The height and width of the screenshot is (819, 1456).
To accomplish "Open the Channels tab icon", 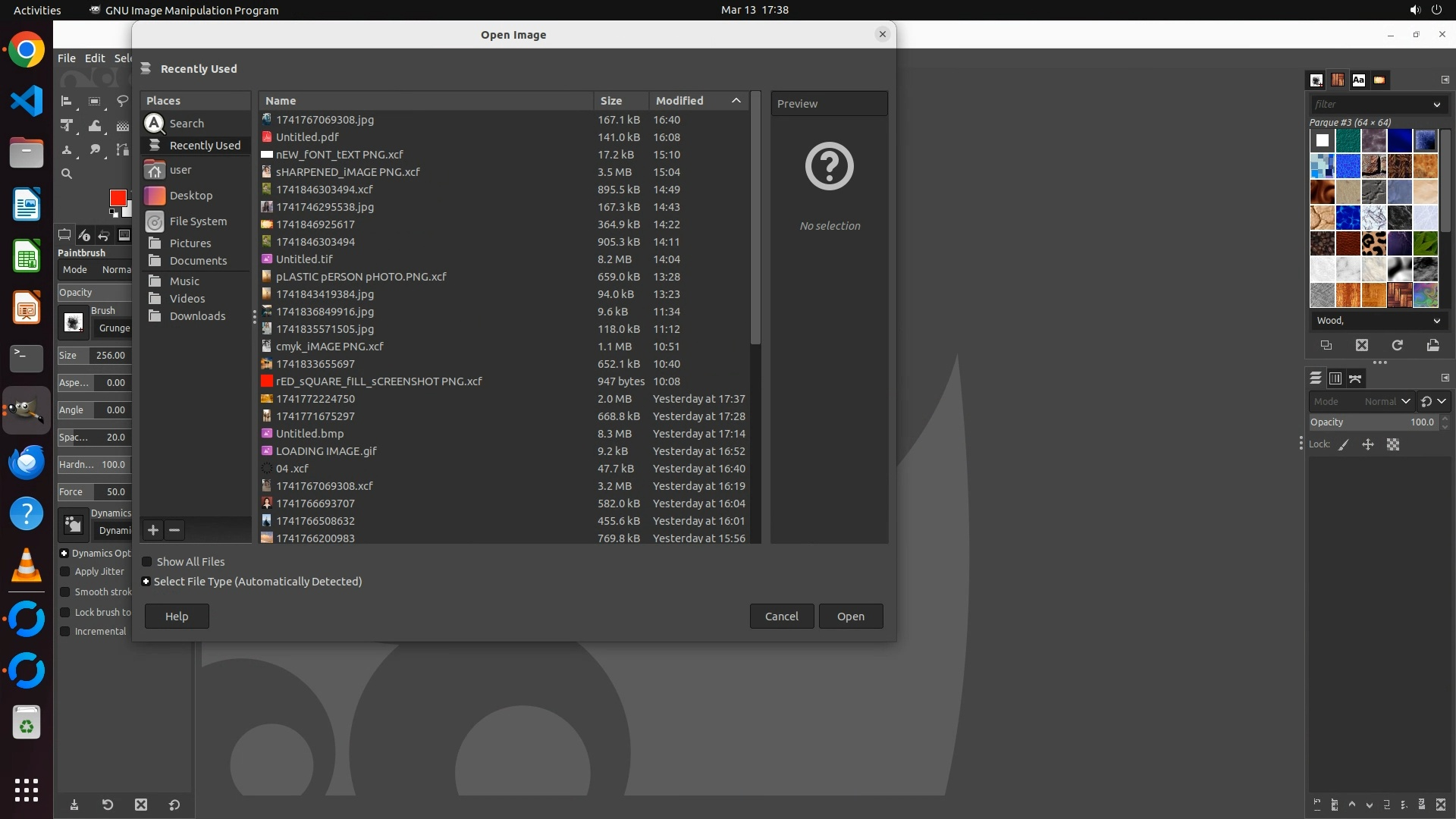I will 1335,378.
